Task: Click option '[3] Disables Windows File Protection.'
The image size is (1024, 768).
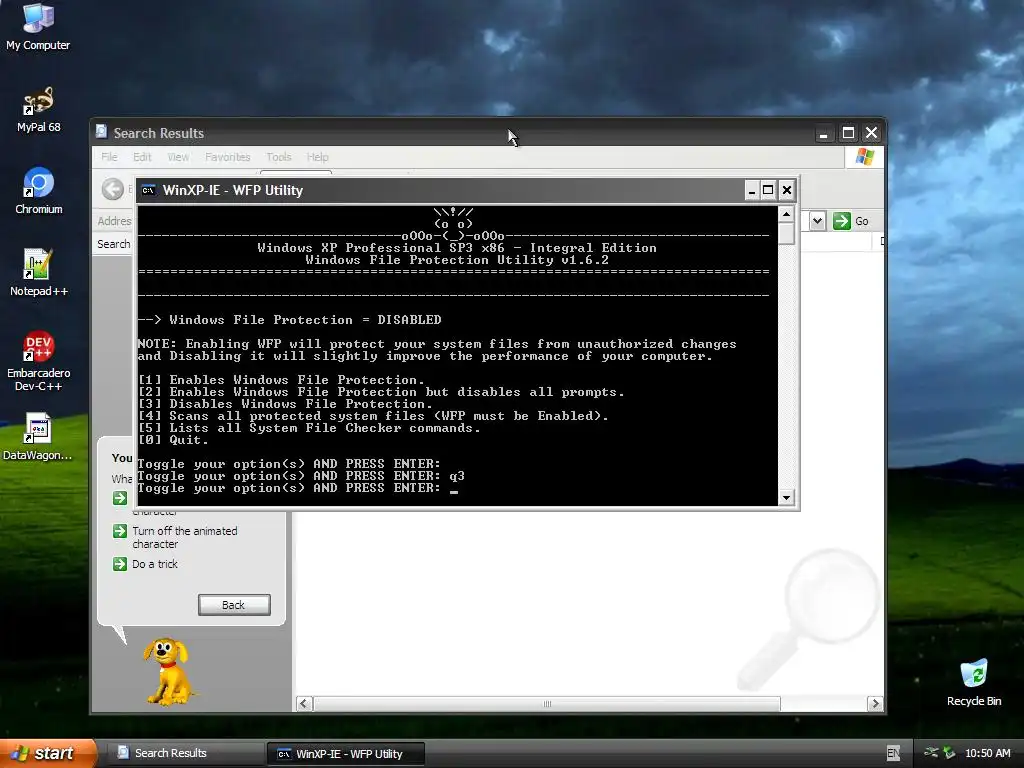Action: point(285,404)
